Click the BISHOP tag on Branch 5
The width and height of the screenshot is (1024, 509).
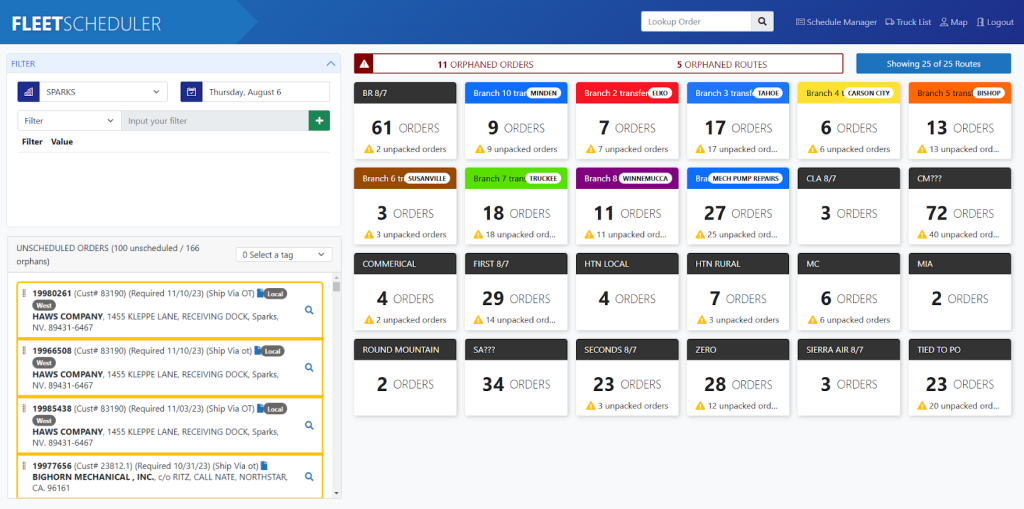989,93
